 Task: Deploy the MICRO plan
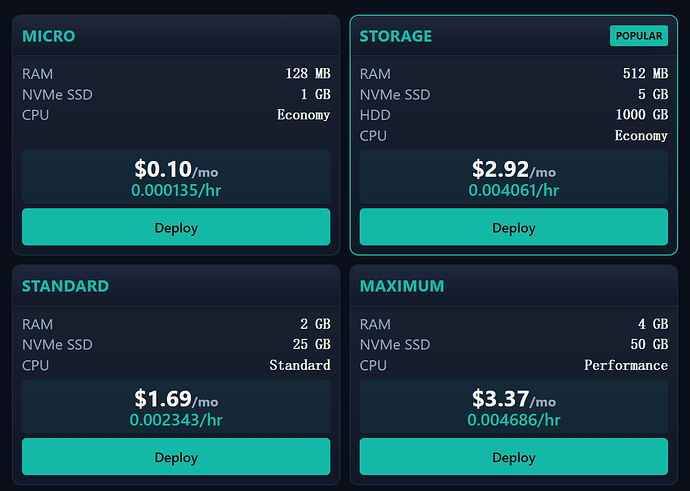176,227
